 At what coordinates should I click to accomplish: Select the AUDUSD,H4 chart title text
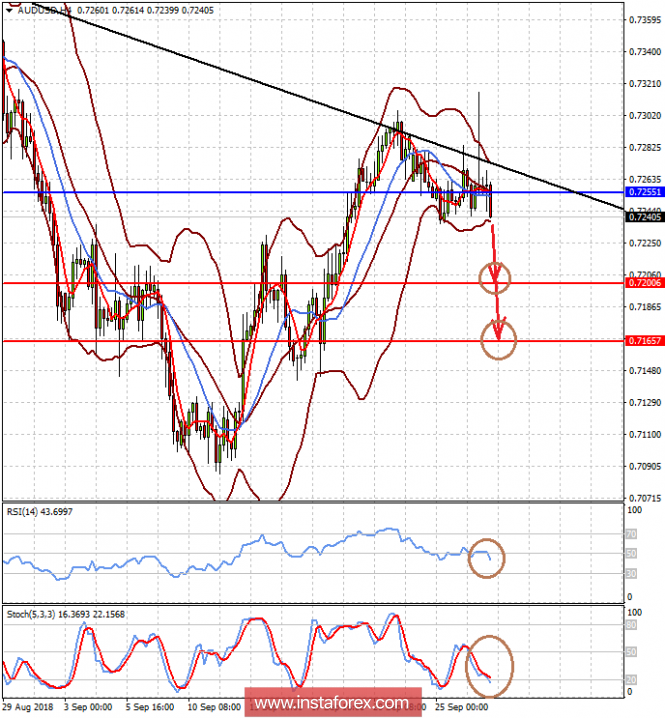[x=42, y=10]
